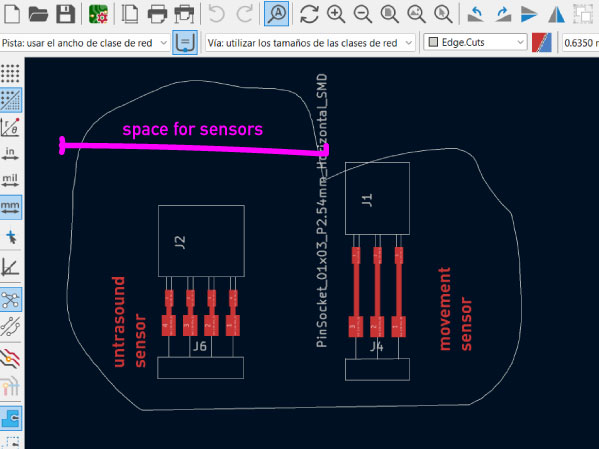Open board setup with gear icon
The height and width of the screenshot is (449, 599).
pos(98,13)
